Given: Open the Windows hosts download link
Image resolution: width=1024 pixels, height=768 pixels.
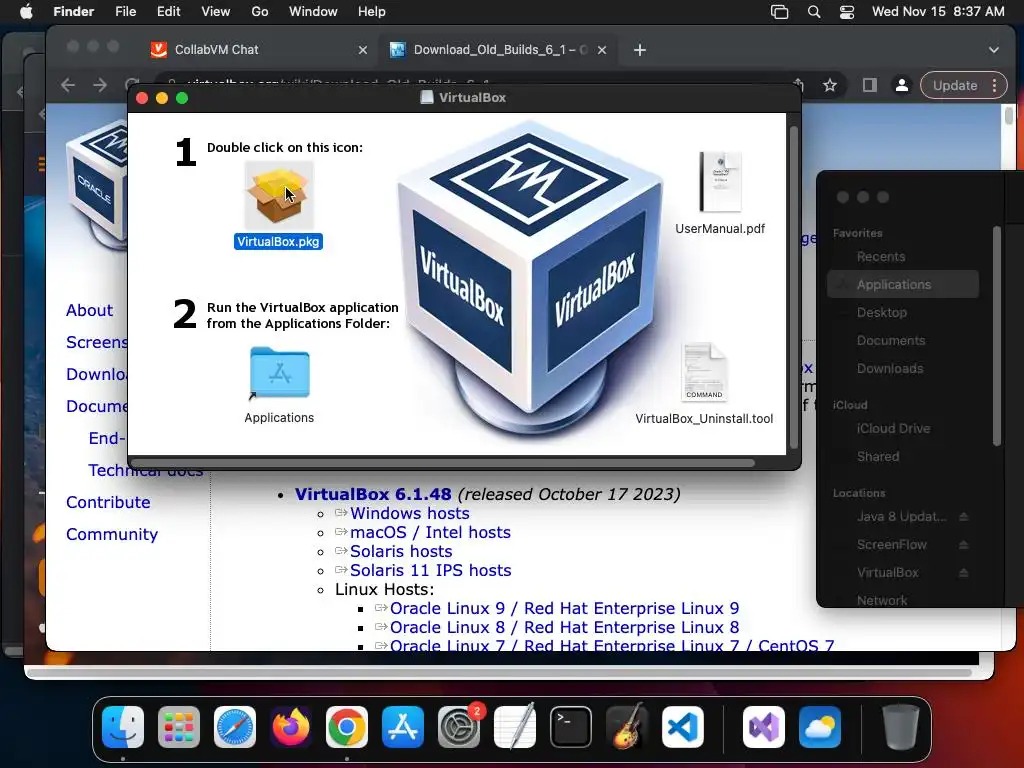Looking at the screenshot, I should (x=409, y=513).
